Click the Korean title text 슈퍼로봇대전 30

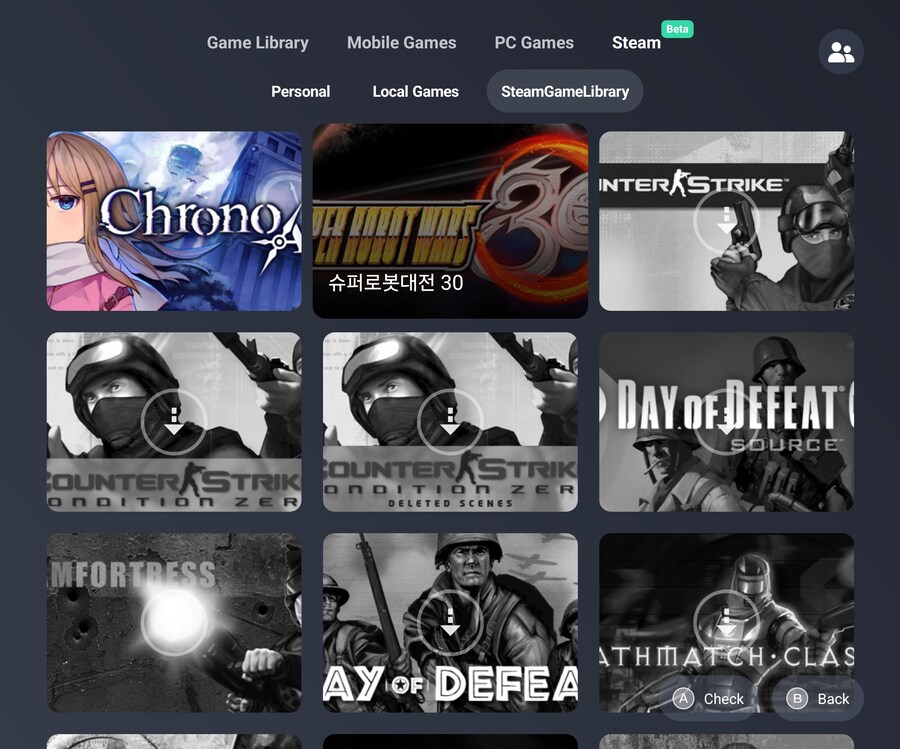(x=395, y=282)
